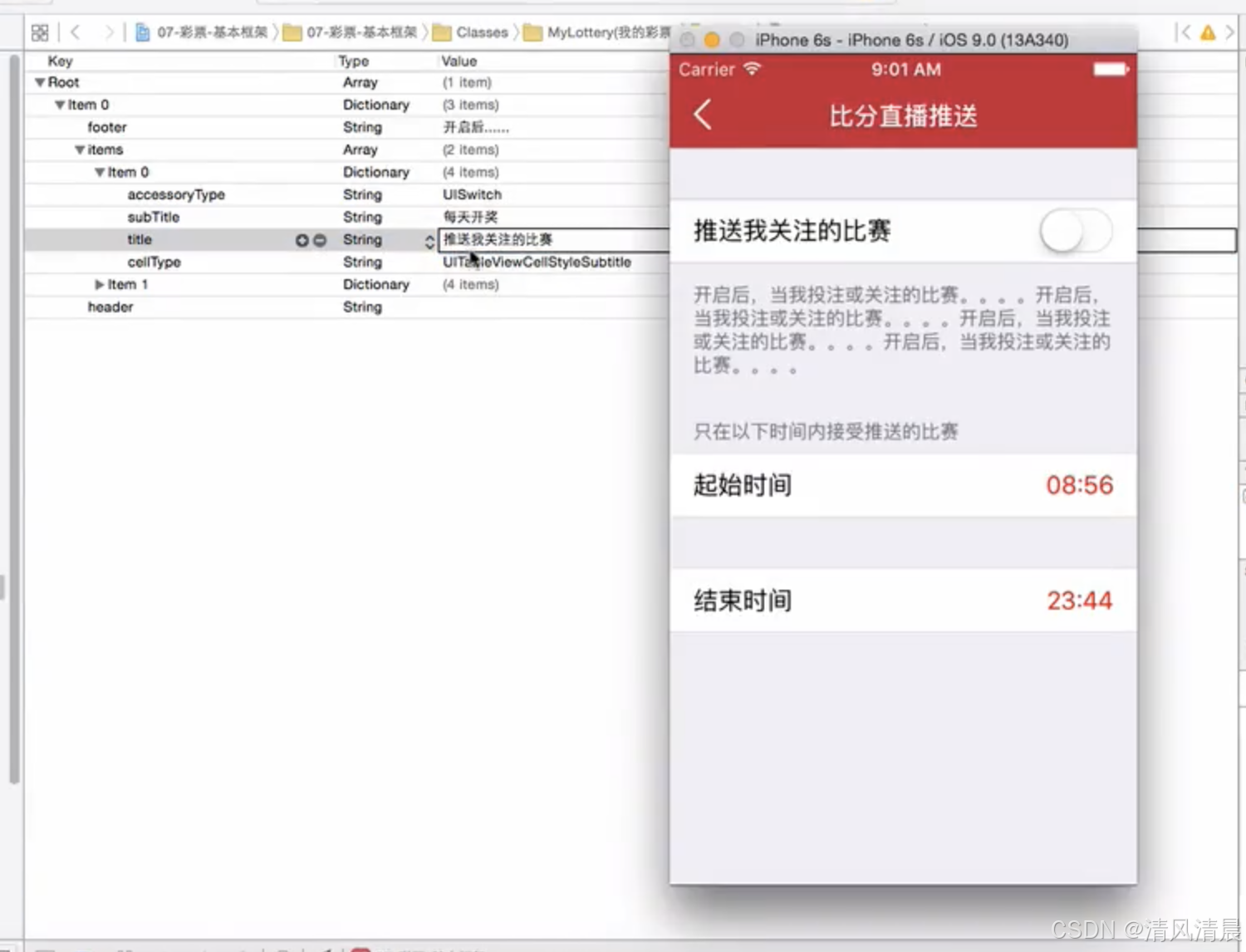The width and height of the screenshot is (1246, 952).
Task: Click the Key column header
Action: (x=60, y=61)
